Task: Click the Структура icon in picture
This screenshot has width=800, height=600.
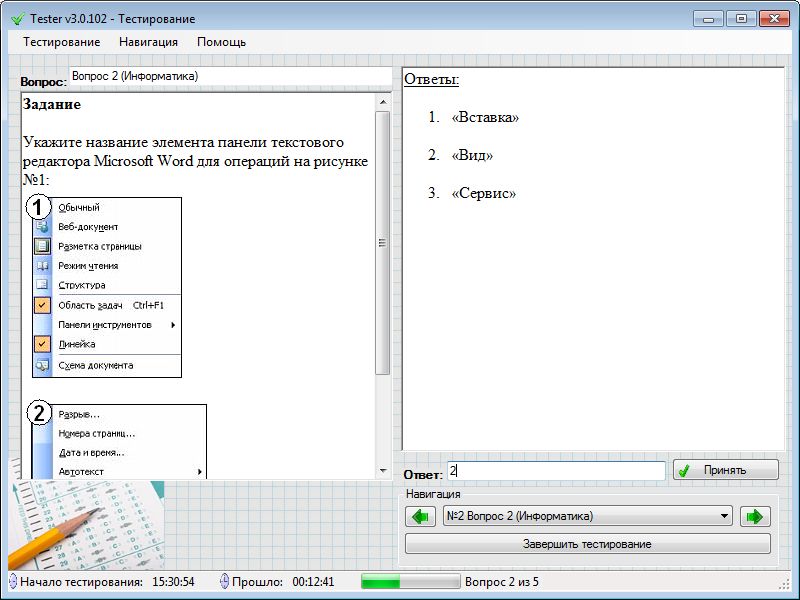Action: (x=42, y=285)
